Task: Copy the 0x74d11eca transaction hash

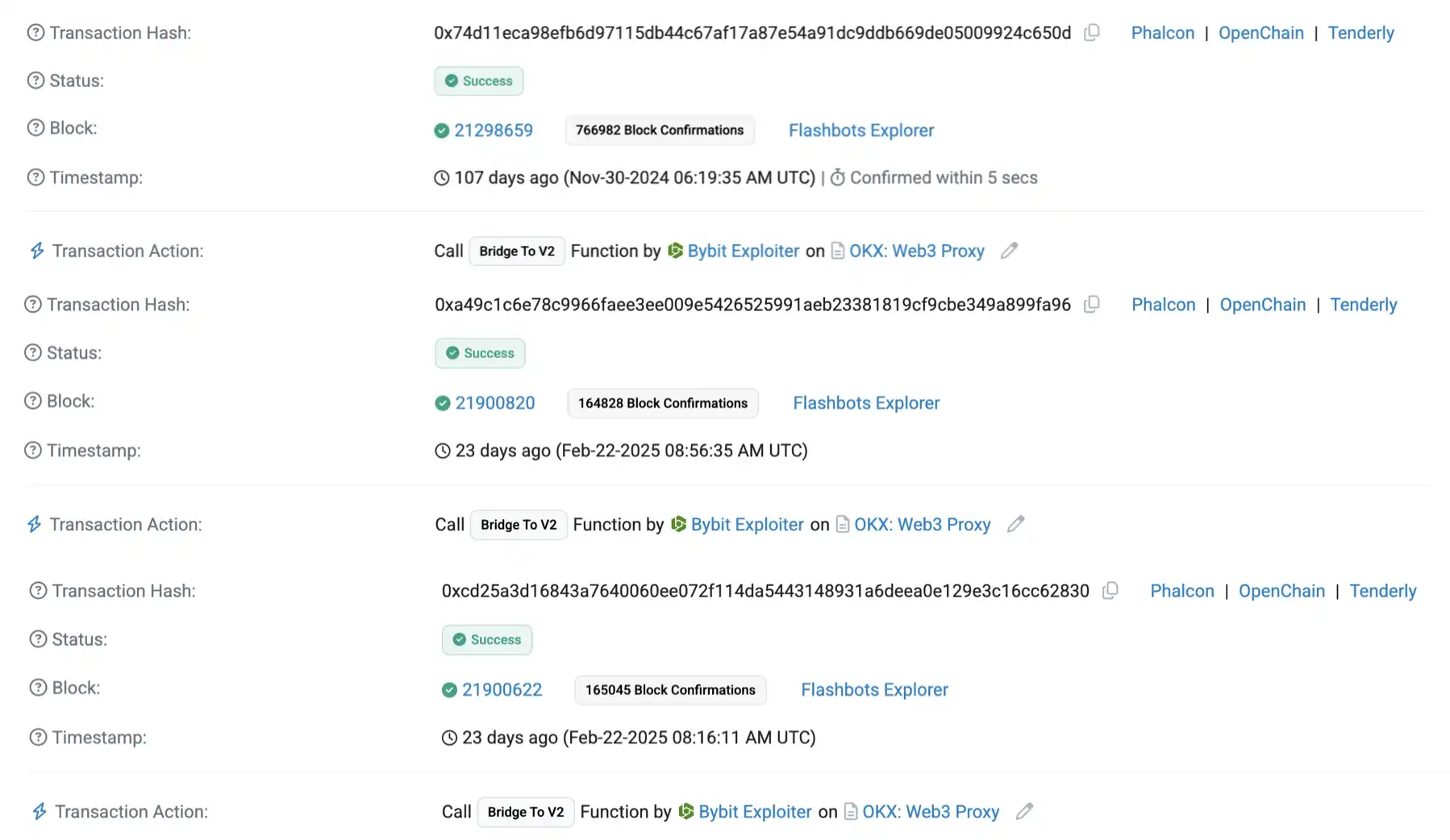Action: [x=1092, y=33]
